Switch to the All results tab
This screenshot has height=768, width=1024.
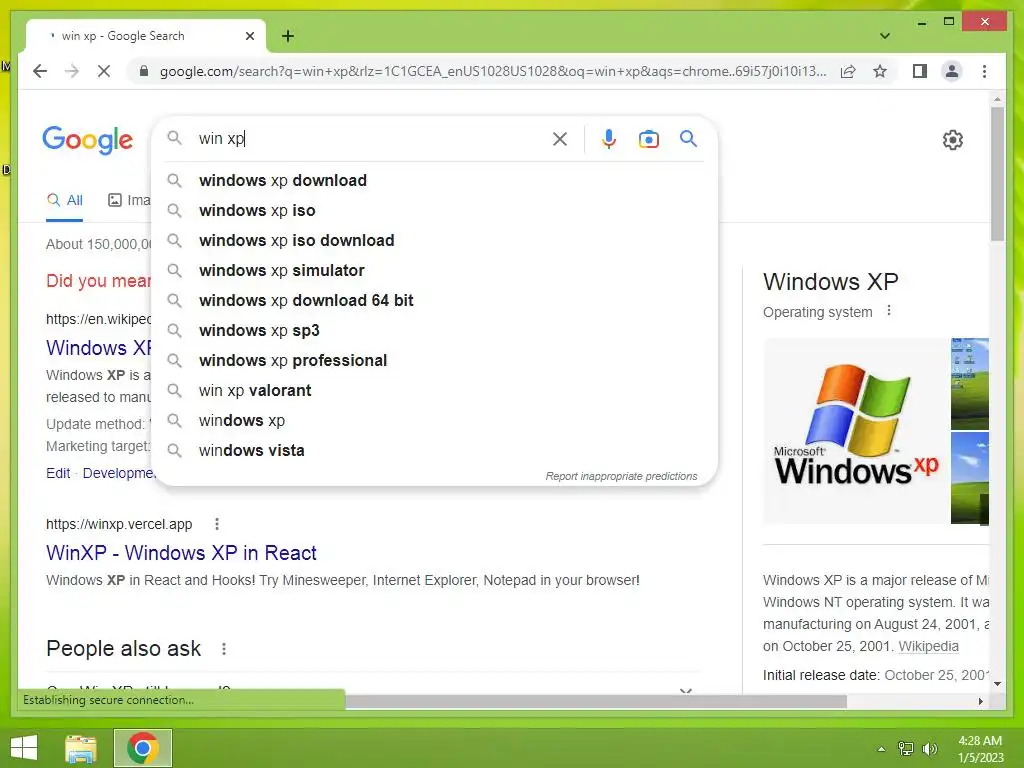coord(65,200)
